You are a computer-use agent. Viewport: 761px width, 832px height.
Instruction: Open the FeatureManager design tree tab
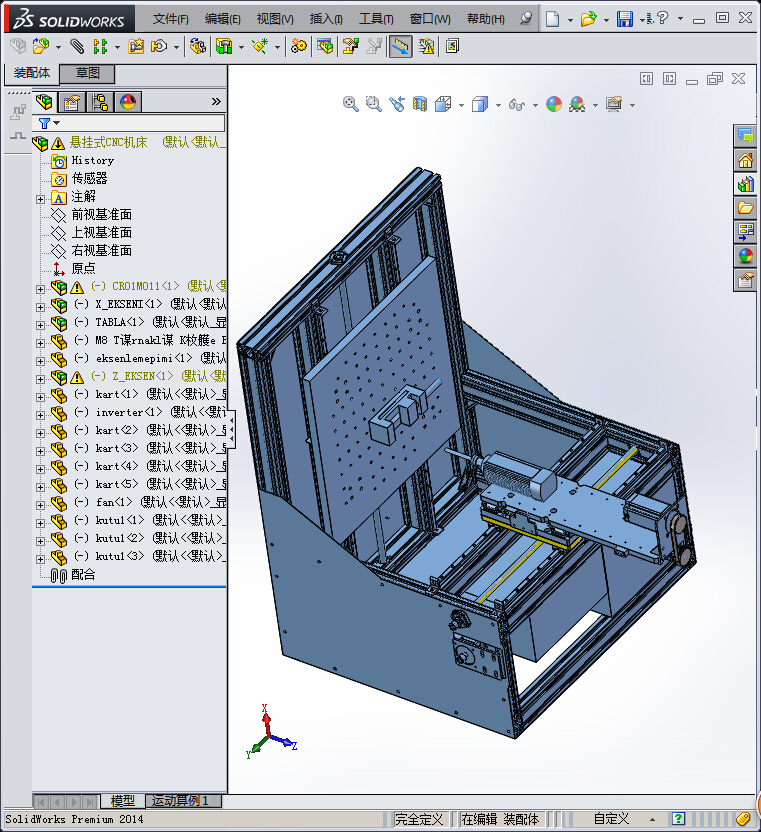pos(45,101)
